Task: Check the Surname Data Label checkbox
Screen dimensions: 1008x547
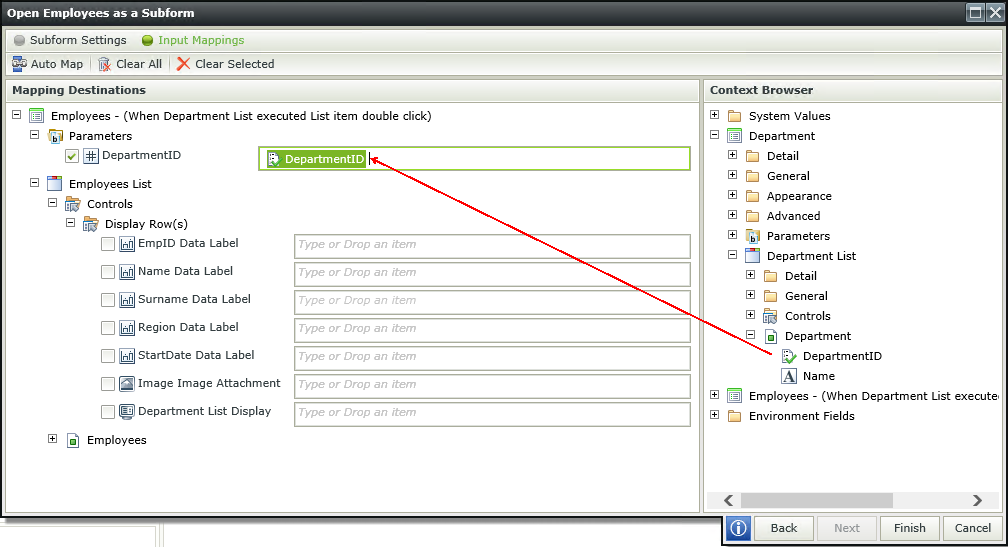Action: click(x=108, y=300)
